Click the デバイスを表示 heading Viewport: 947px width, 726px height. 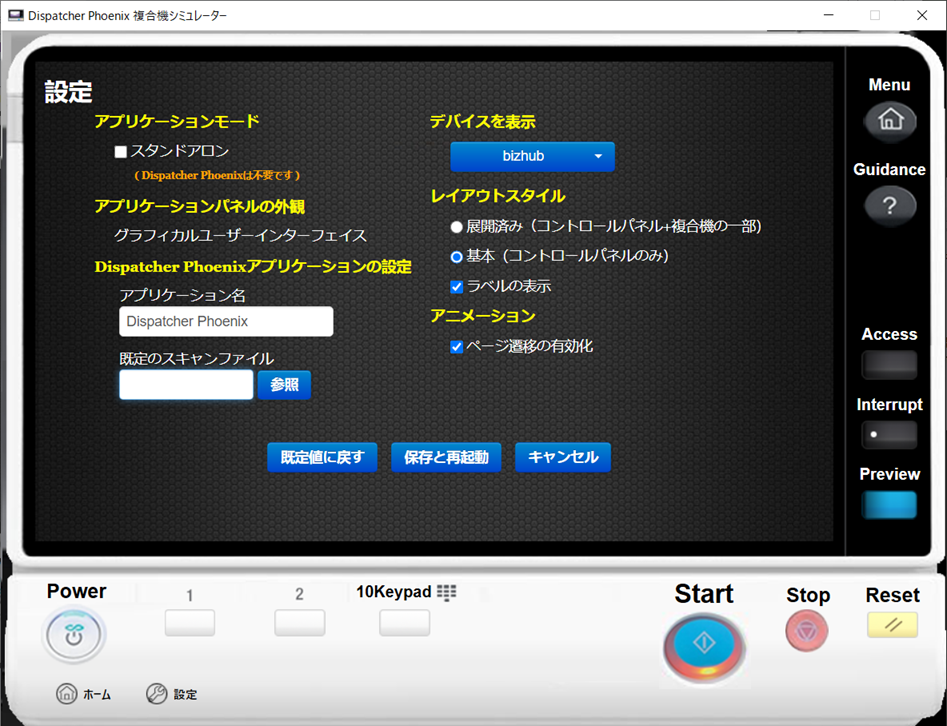(x=483, y=122)
